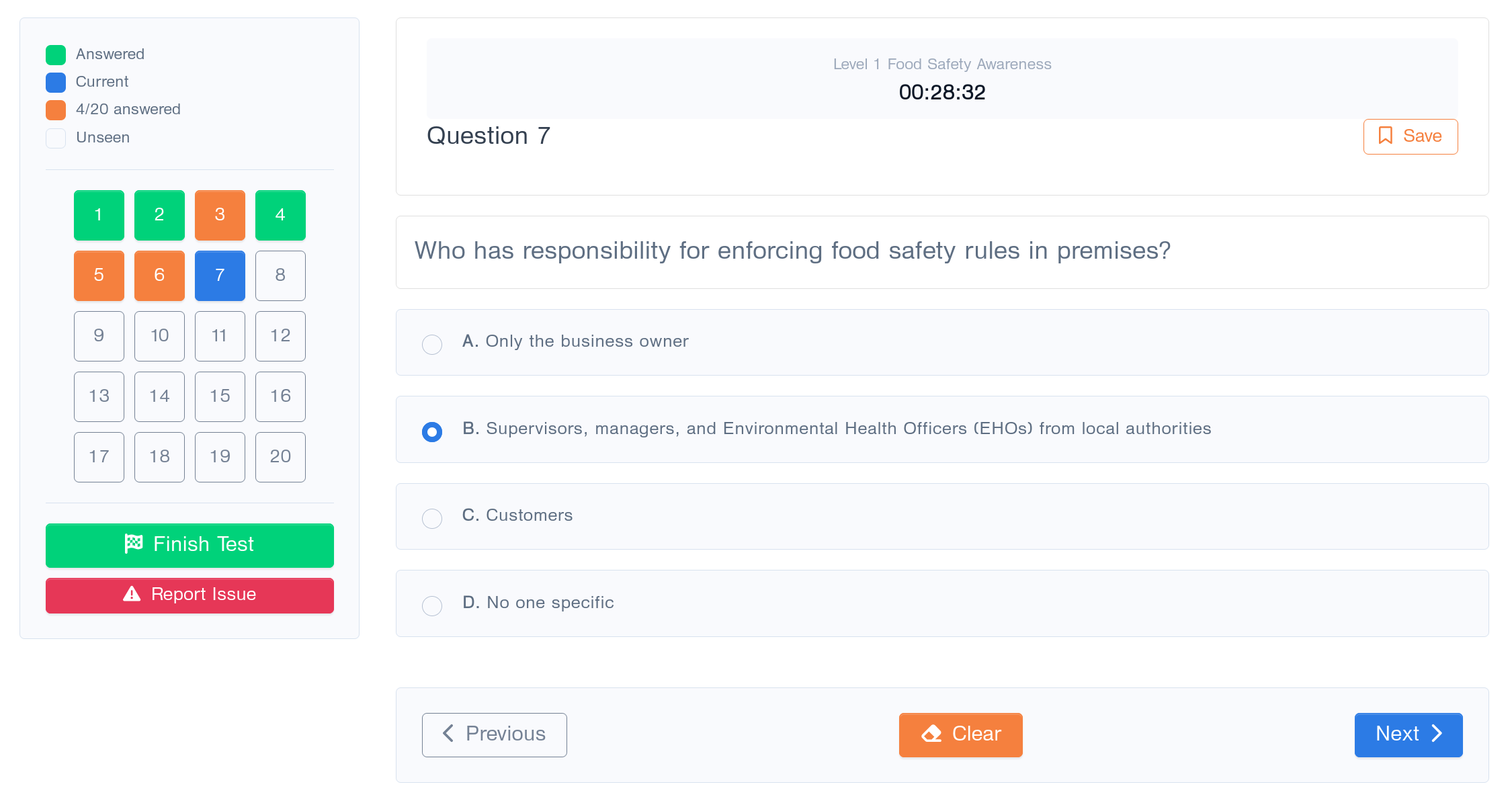1512x805 pixels.
Task: Click the Unseen legend indicator
Action: coord(56,138)
